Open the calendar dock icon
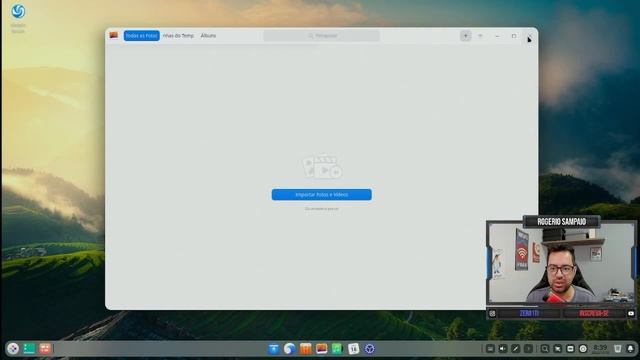640x360 pixels. point(353,349)
